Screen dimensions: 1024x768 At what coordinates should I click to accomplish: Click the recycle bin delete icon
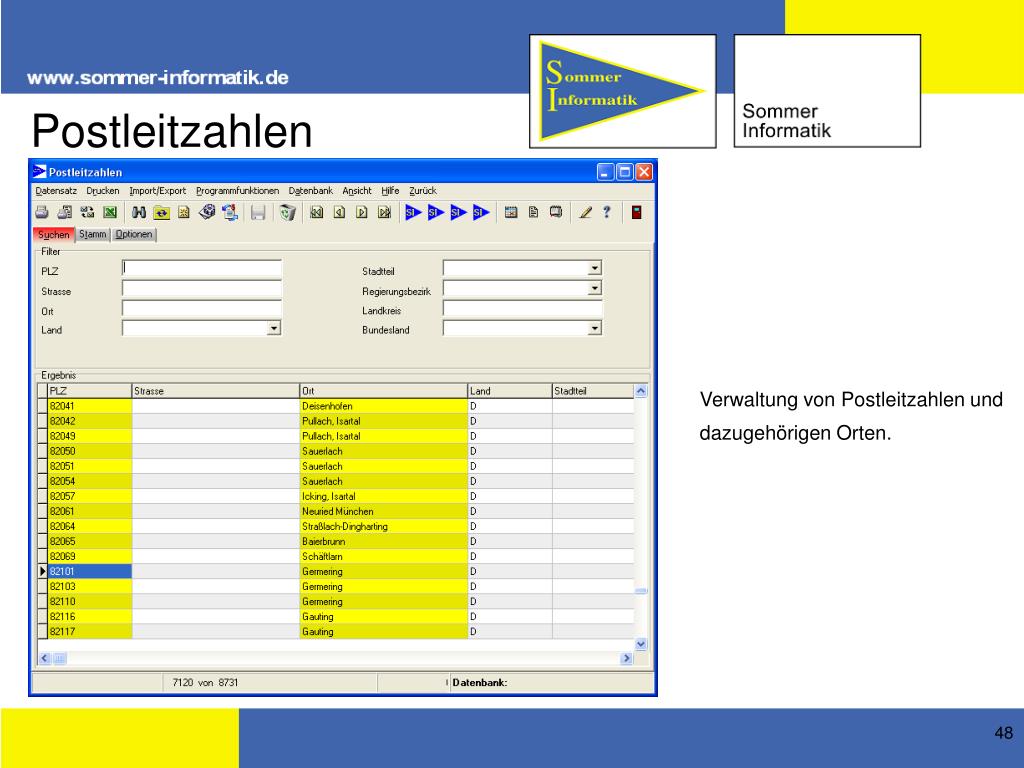coord(287,212)
